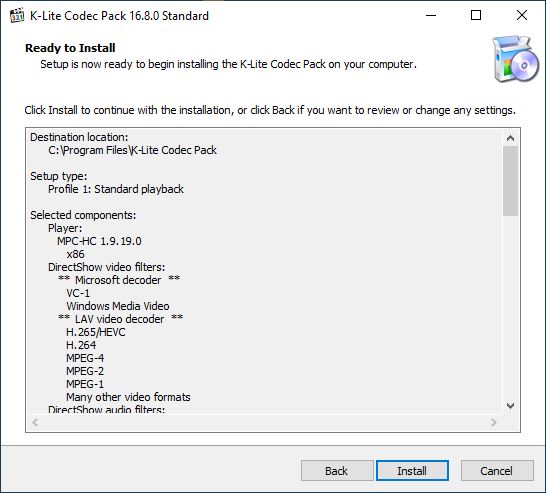Maximize the setup window
Image resolution: width=546 pixels, height=493 pixels.
point(476,15)
